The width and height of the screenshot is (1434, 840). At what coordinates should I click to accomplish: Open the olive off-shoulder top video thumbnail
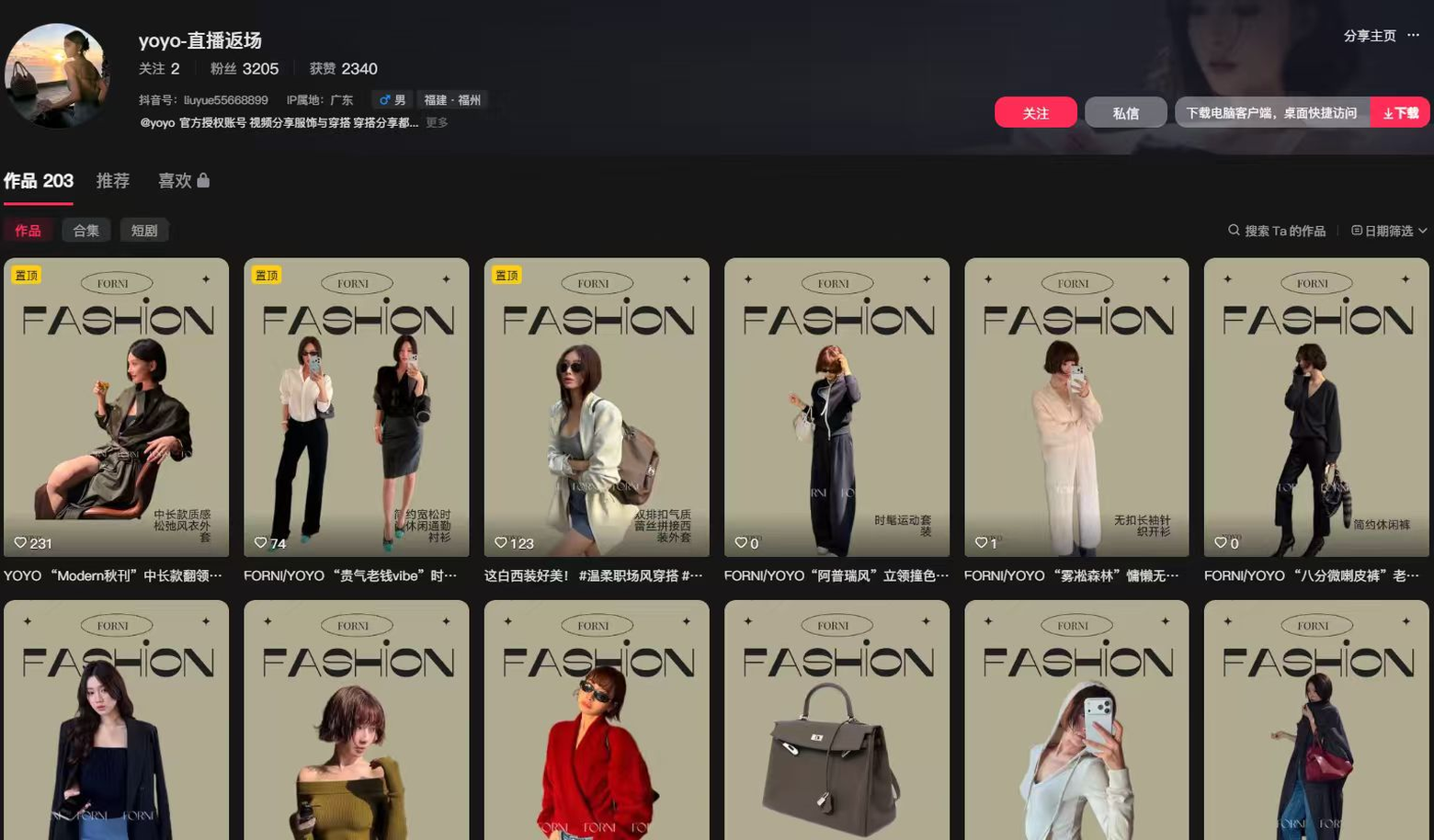[x=357, y=720]
